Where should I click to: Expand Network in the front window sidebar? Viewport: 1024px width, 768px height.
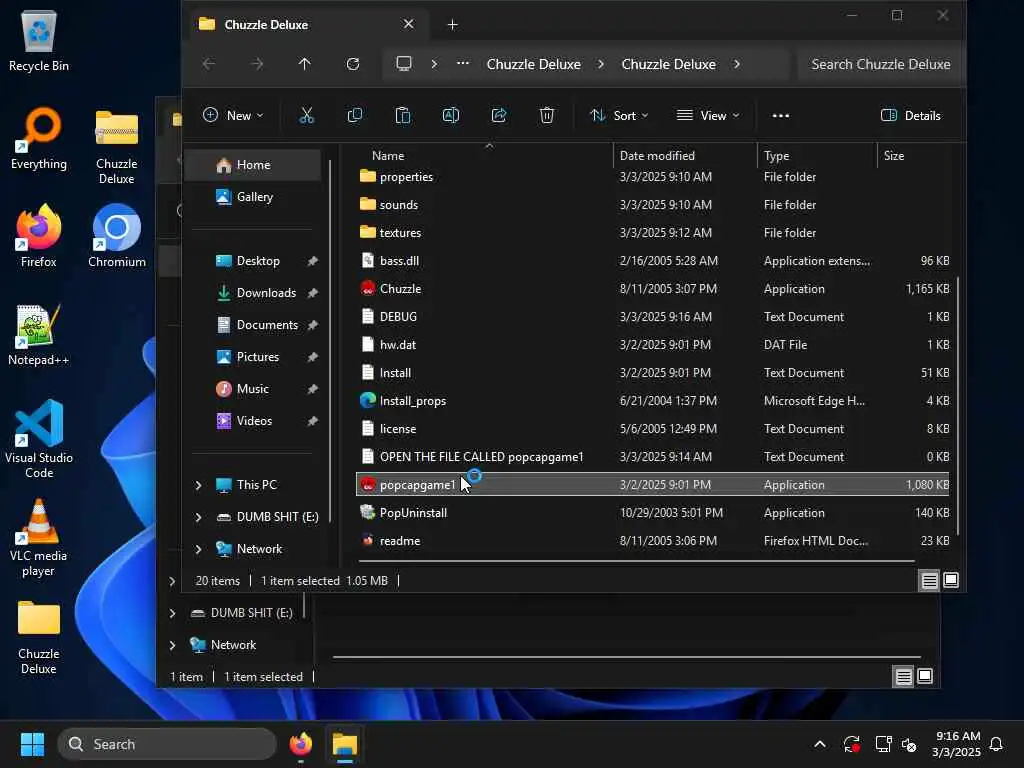pos(199,549)
